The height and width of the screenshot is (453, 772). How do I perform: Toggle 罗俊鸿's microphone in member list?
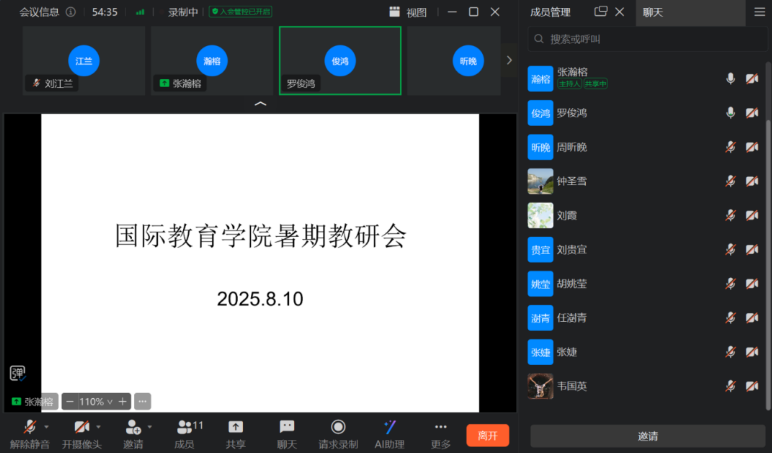731,113
